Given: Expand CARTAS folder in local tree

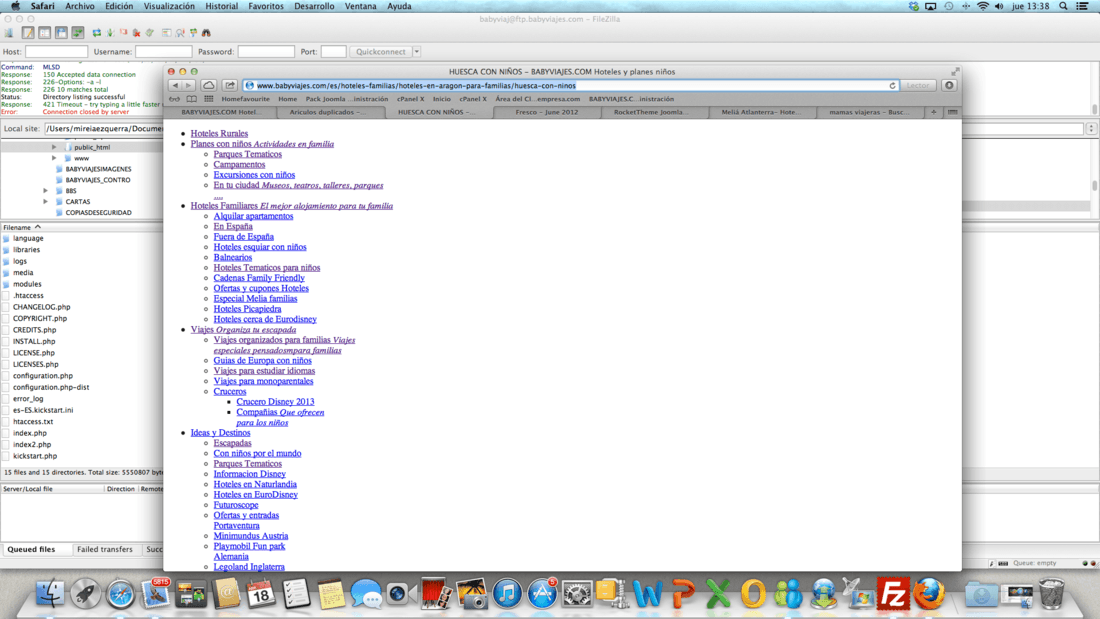Looking at the screenshot, I should 46,201.
